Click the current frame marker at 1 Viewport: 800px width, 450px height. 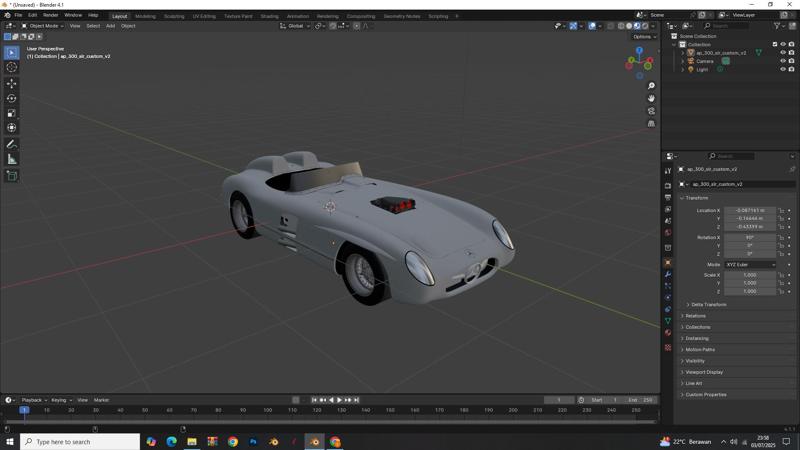tap(24, 410)
